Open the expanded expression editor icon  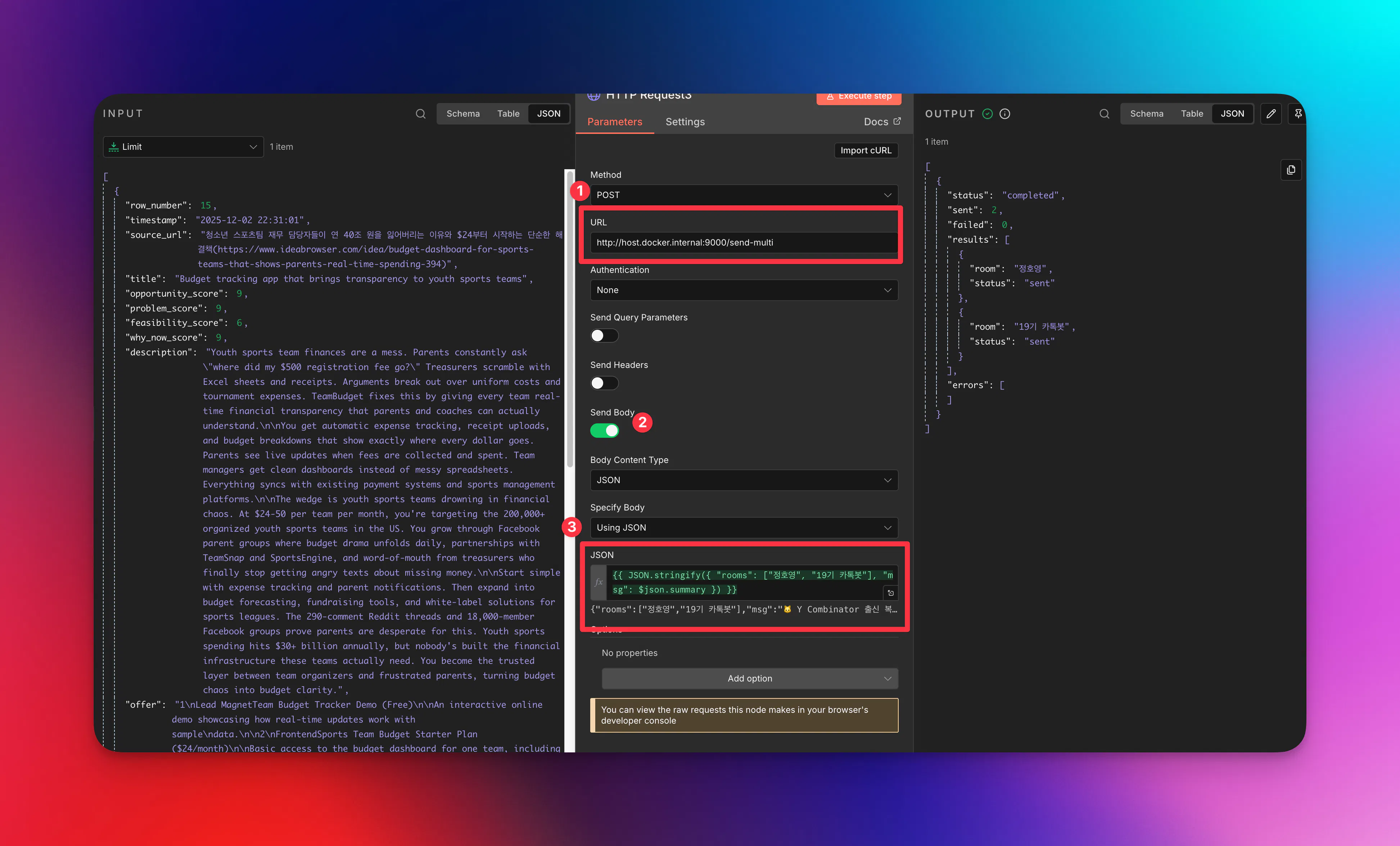pos(890,593)
